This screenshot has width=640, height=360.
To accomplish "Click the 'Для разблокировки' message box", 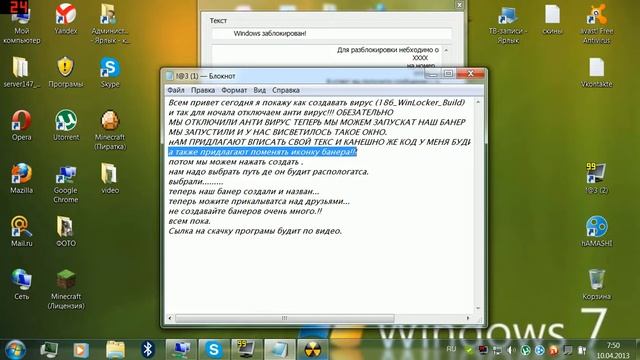I will point(327,56).
